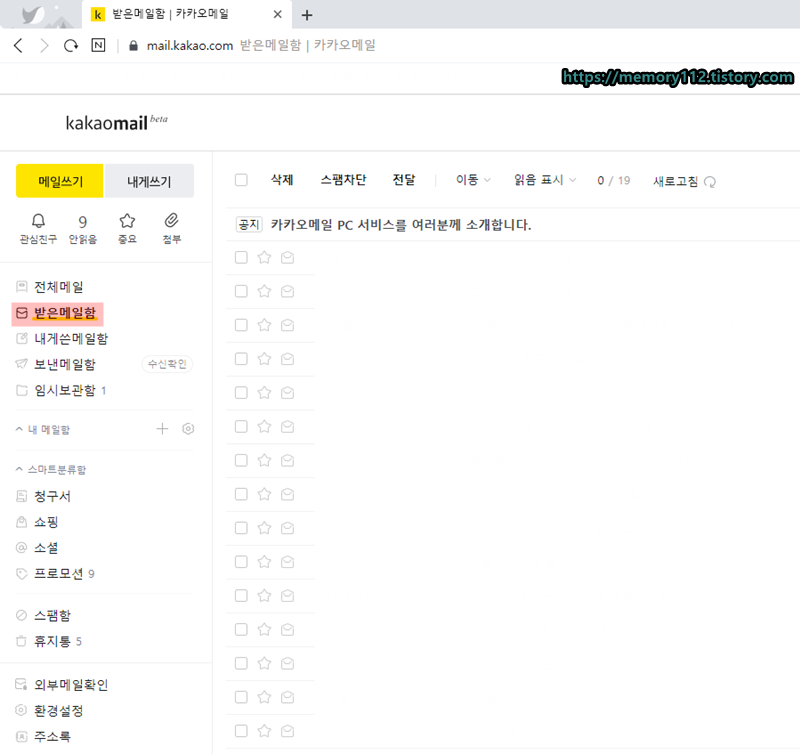Click the Notion extension icon in address bar
This screenshot has height=754, width=800.
(x=98, y=45)
